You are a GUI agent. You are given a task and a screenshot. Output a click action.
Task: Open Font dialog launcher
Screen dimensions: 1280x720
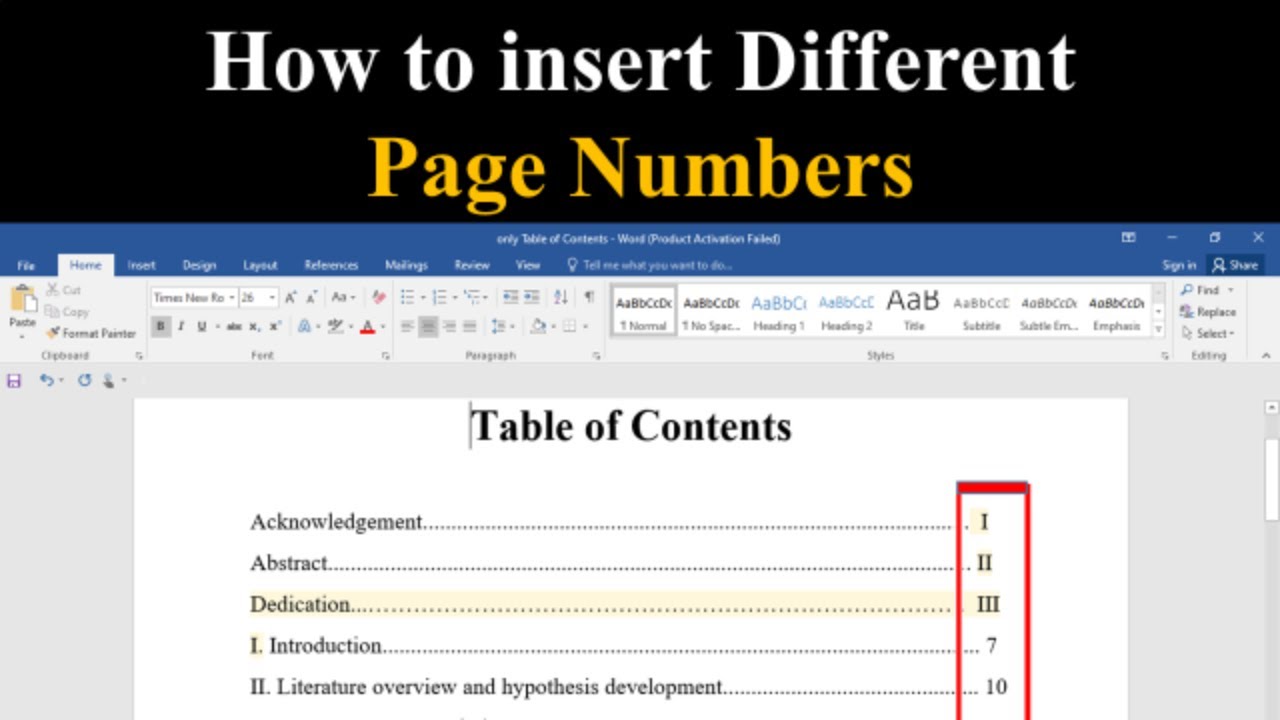click(385, 355)
